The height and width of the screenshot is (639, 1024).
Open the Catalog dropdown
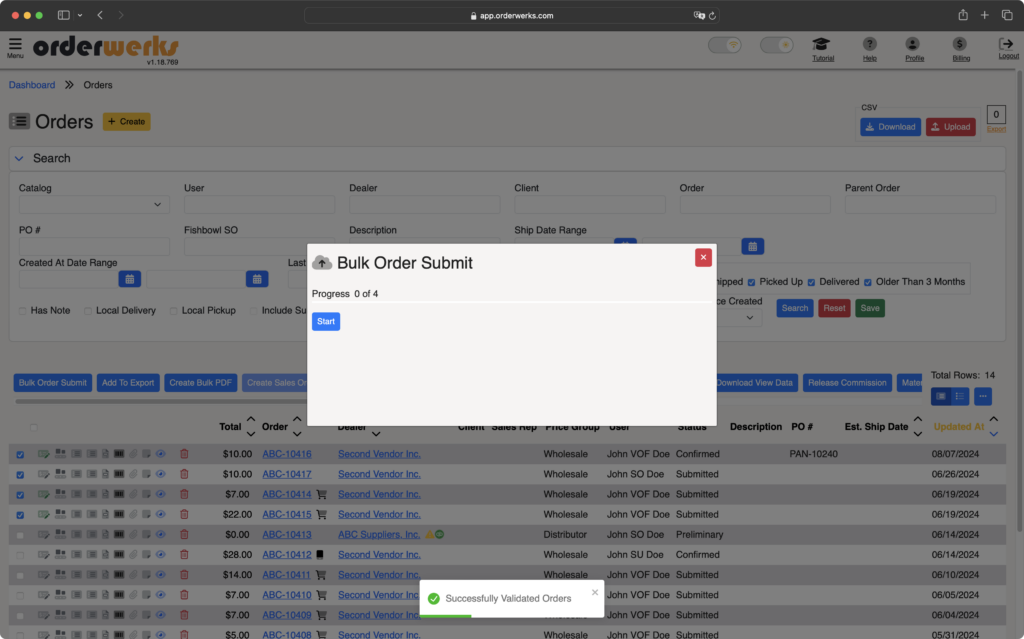[94, 205]
